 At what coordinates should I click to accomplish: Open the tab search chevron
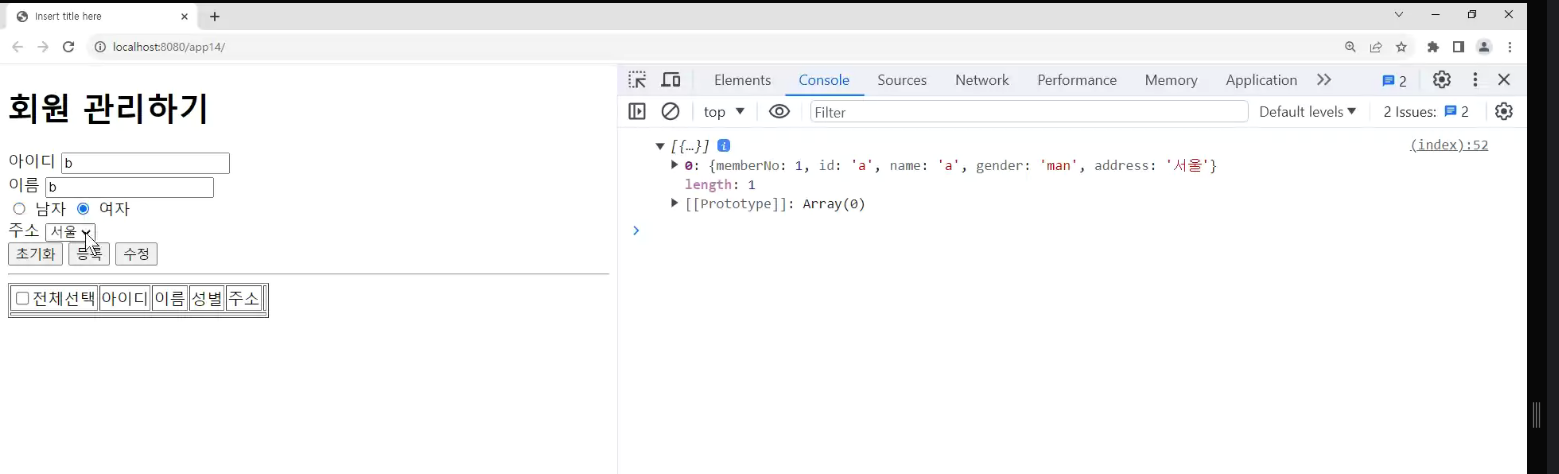coord(1399,14)
